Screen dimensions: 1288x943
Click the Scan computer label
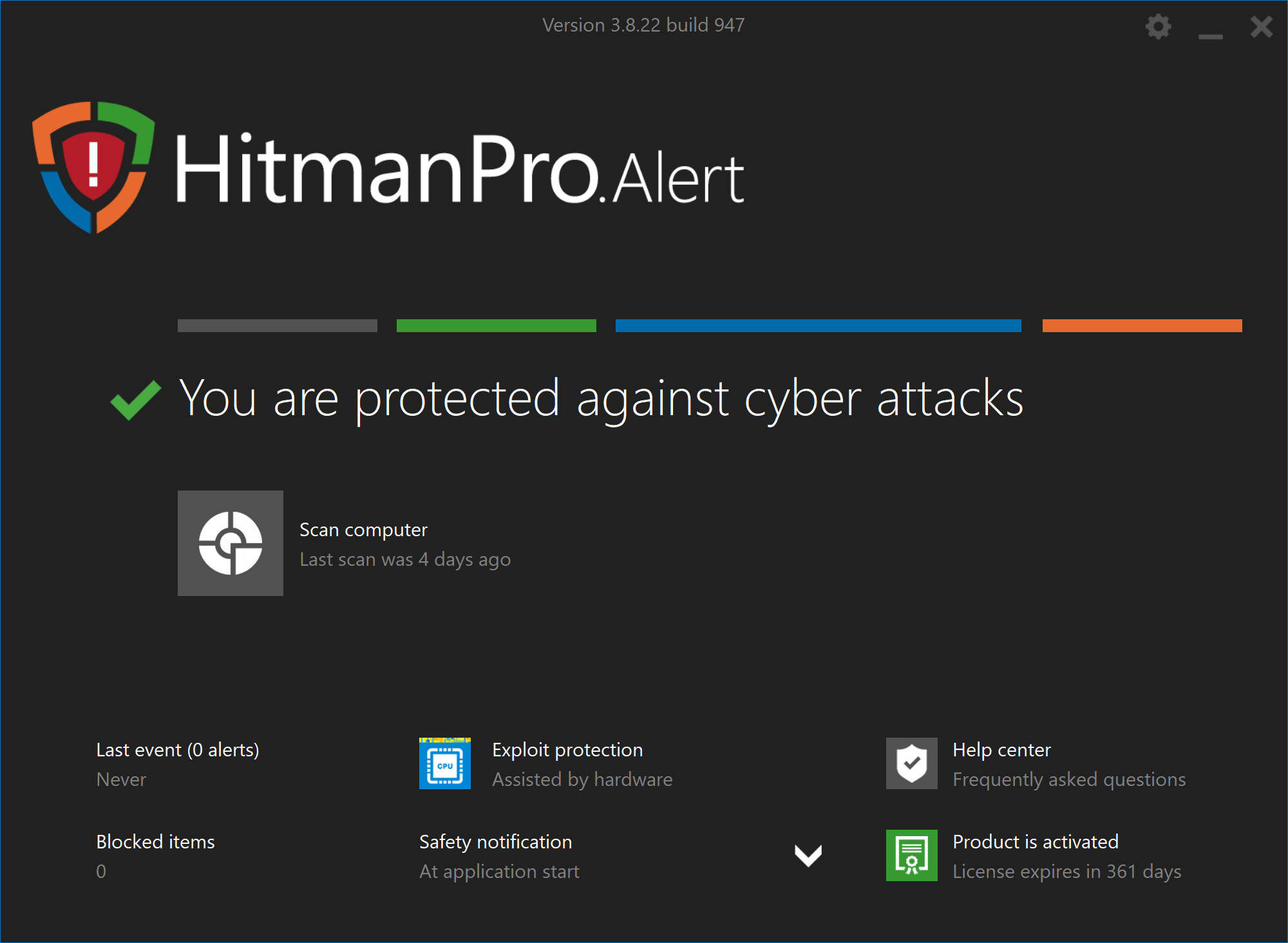tap(363, 530)
